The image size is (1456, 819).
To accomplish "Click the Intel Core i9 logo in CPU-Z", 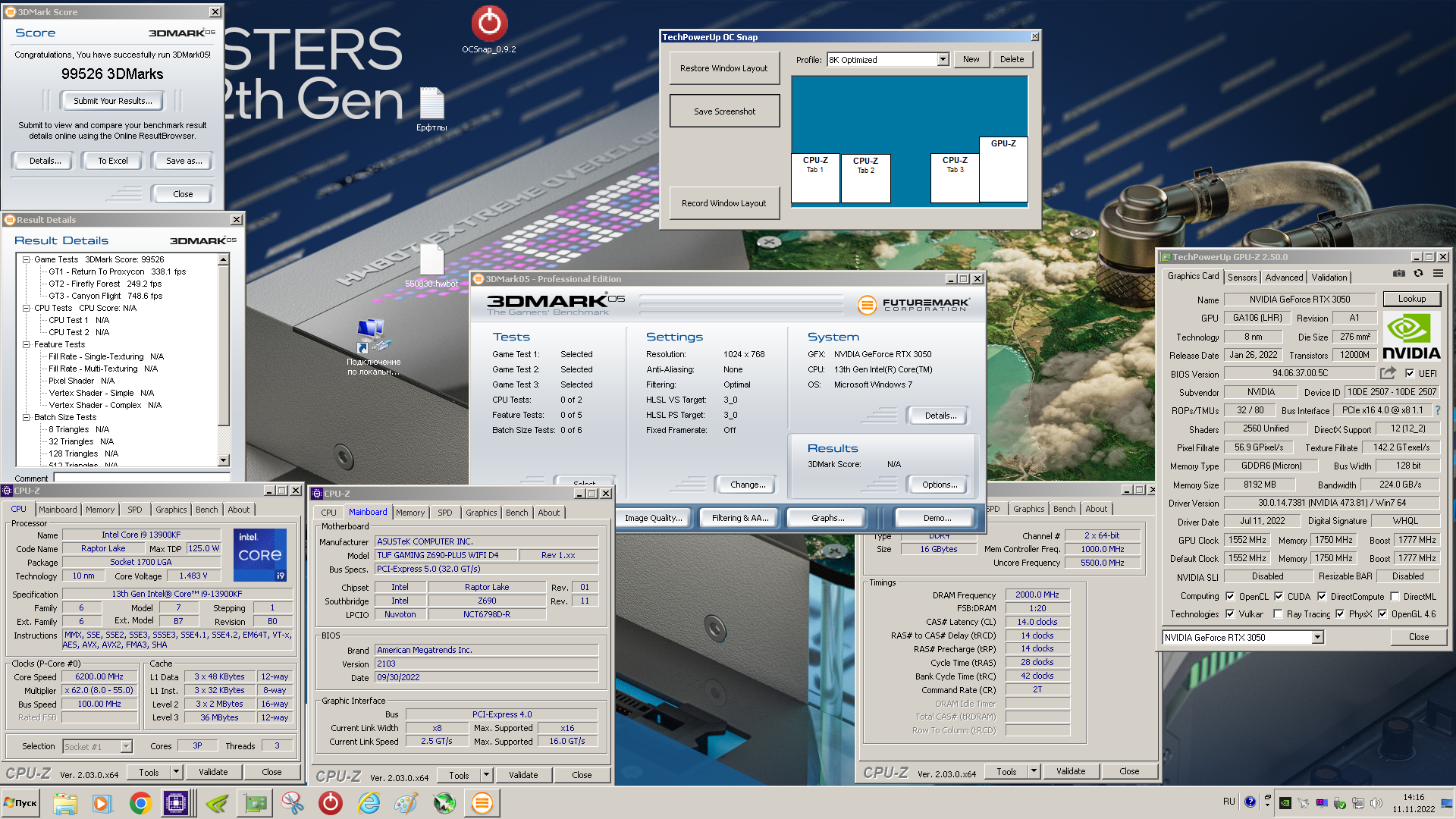I will point(260,554).
